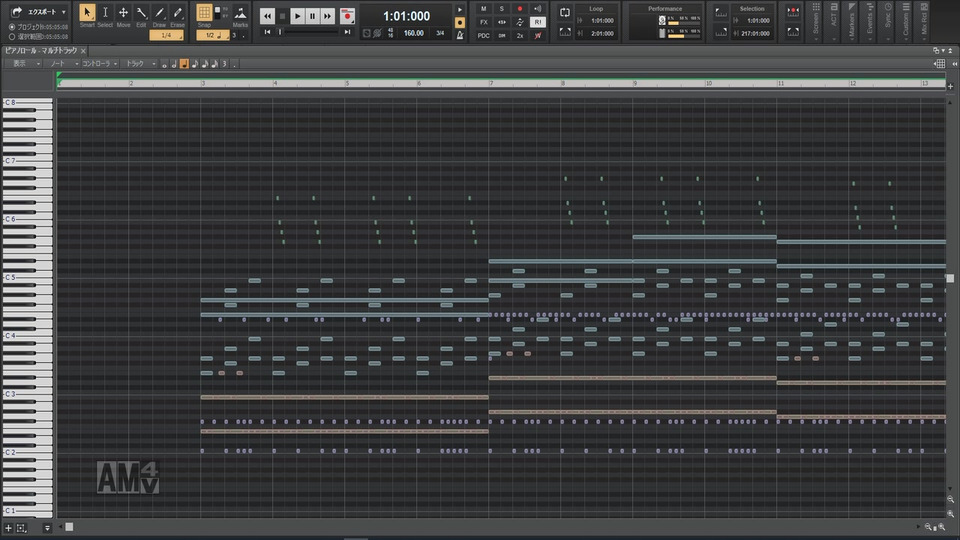Click the Fast Forward button
The height and width of the screenshot is (540, 960).
click(x=328, y=16)
